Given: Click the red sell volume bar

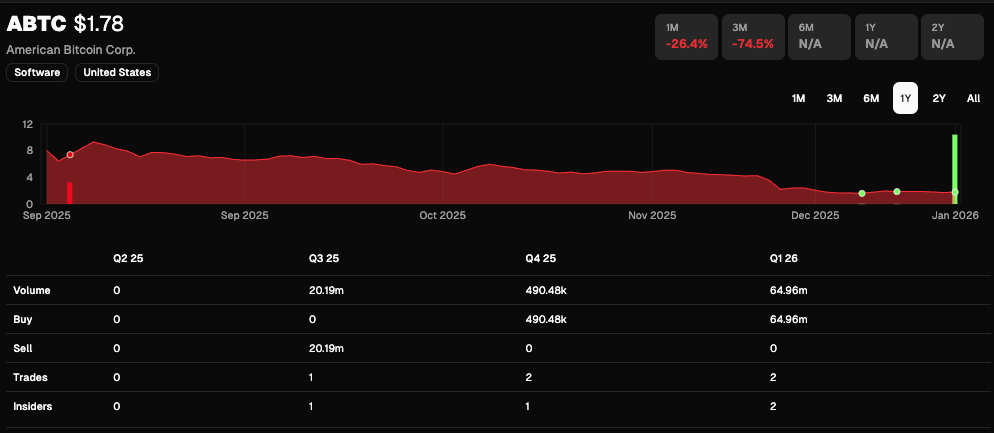Looking at the screenshot, I should tap(70, 193).
